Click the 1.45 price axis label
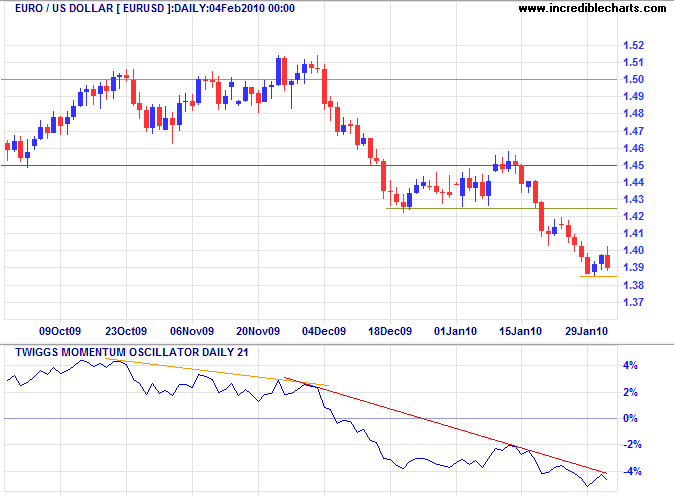 click(x=634, y=165)
